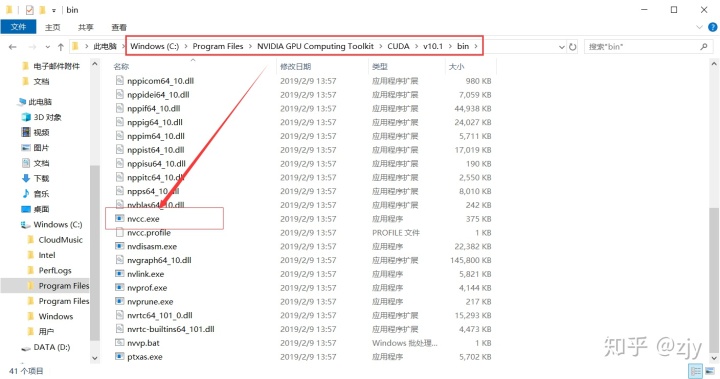
Task: Select the ptxas.exe file icon
Action: pyautogui.click(x=119, y=356)
